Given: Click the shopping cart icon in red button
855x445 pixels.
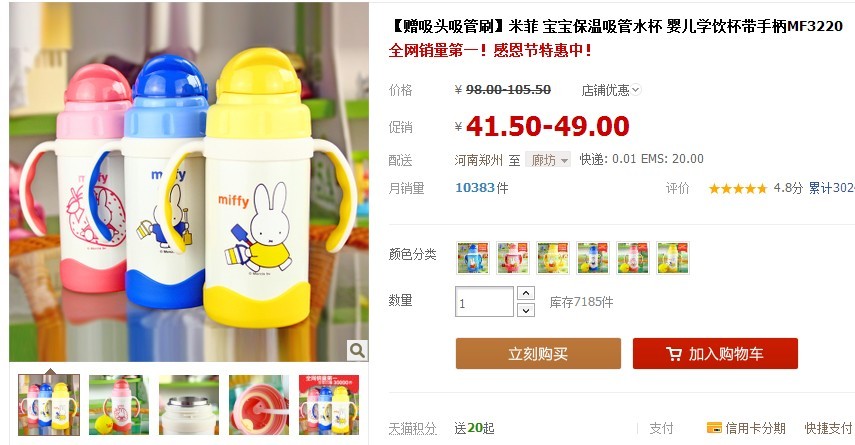Looking at the screenshot, I should click(x=674, y=354).
